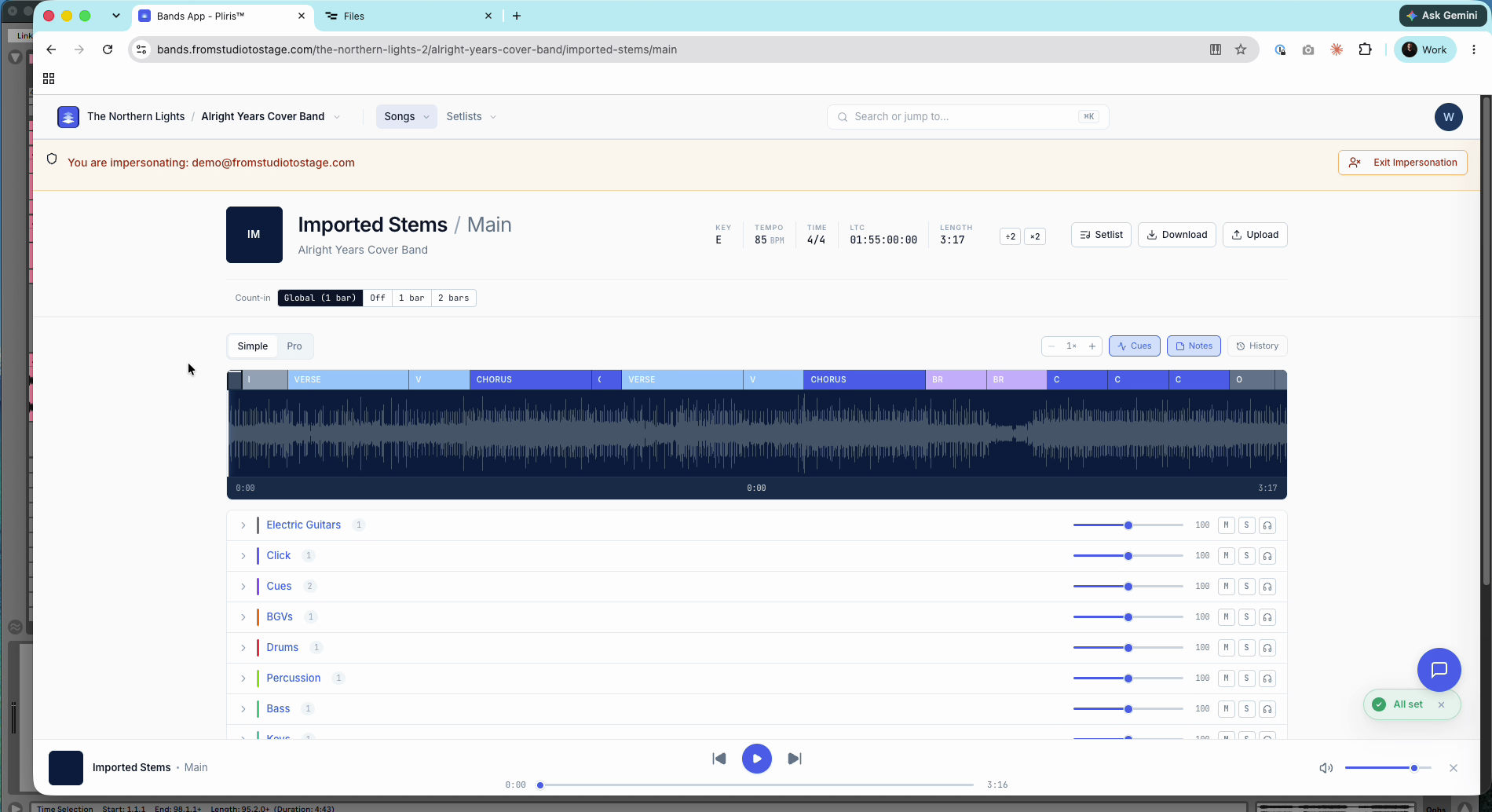1492x812 pixels.
Task: Solo the Drums track
Action: (x=1246, y=648)
